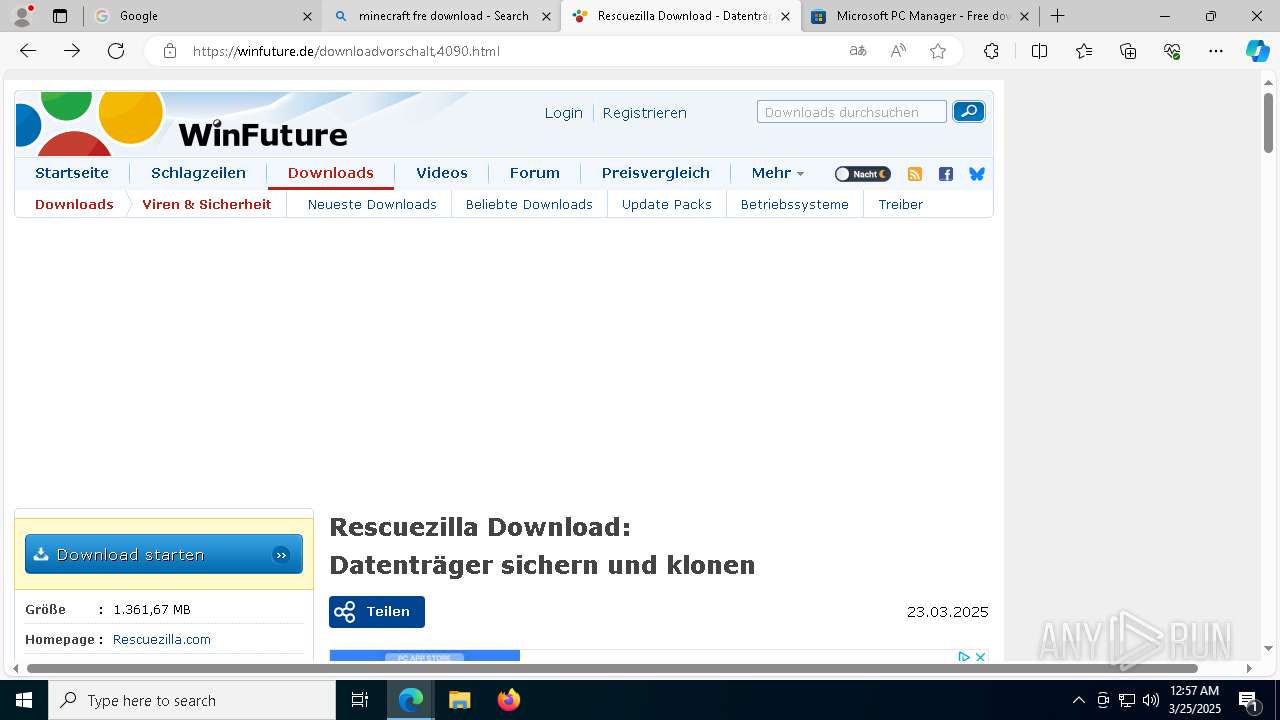Click the Read aloud icon
The image size is (1280, 720).
[x=898, y=51]
